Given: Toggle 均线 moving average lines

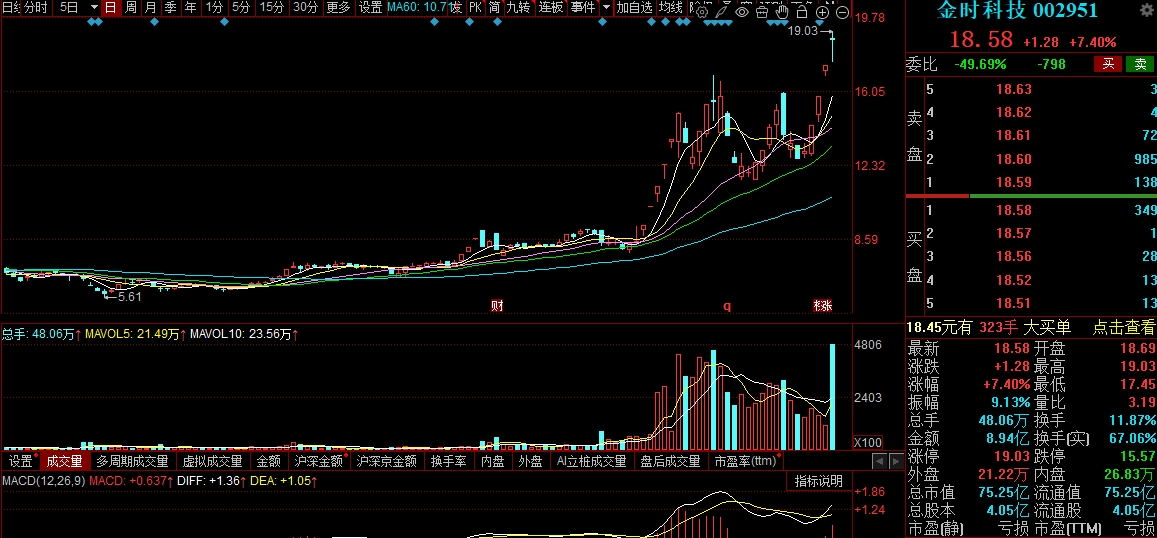Looking at the screenshot, I should pyautogui.click(x=671, y=8).
